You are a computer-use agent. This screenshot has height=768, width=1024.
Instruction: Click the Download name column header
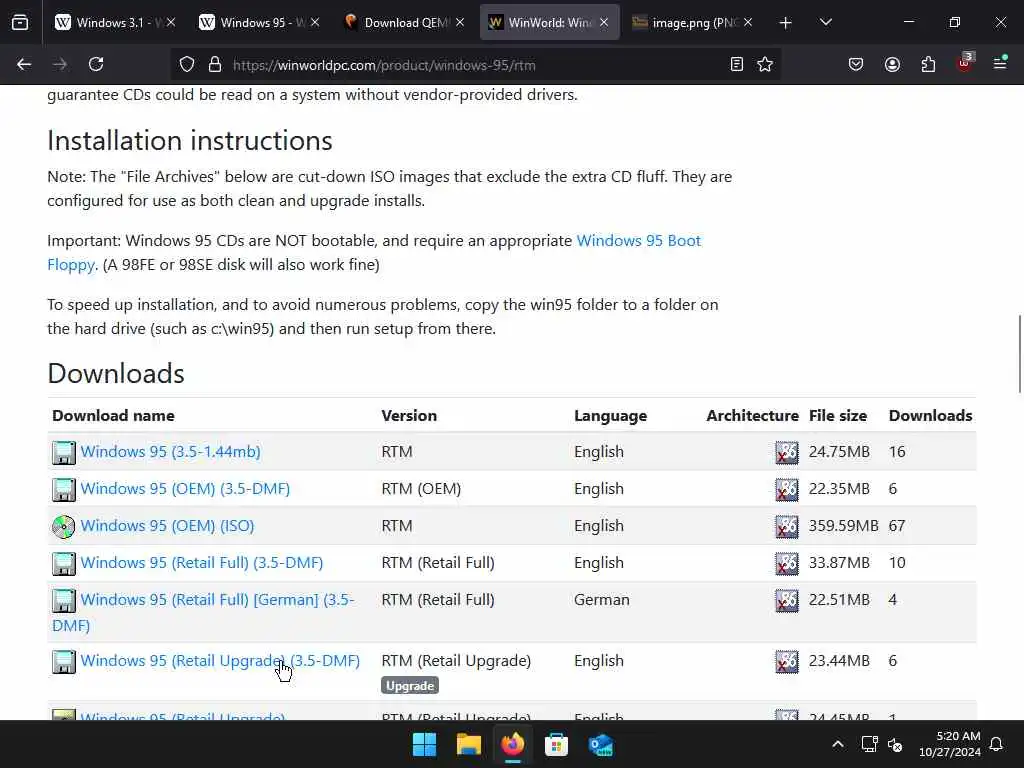pyautogui.click(x=113, y=415)
